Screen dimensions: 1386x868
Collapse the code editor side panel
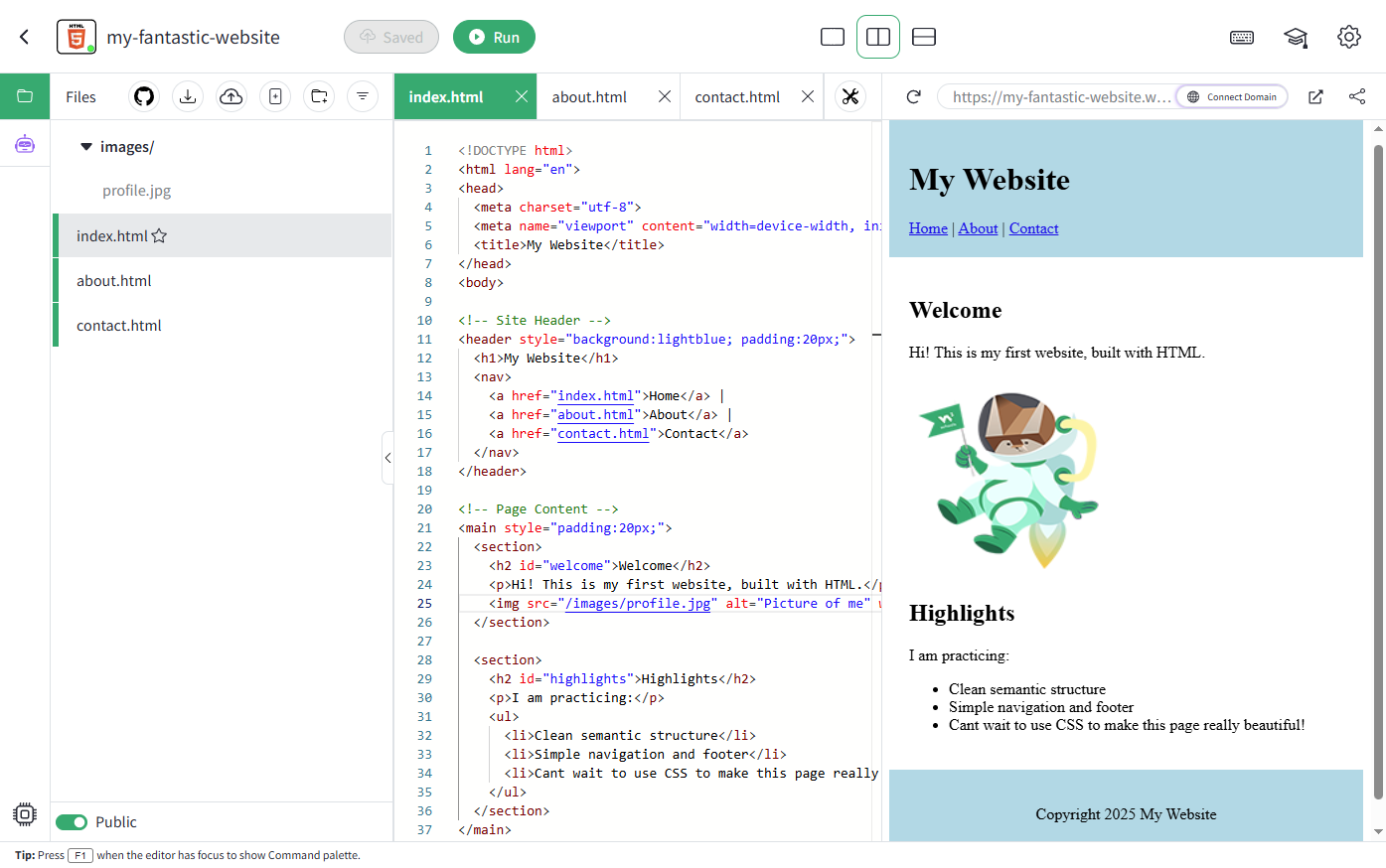[x=388, y=458]
